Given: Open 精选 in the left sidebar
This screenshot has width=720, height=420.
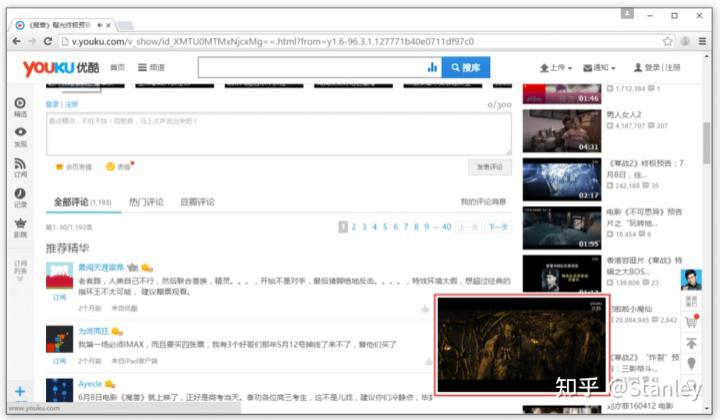Looking at the screenshot, I should tap(20, 107).
